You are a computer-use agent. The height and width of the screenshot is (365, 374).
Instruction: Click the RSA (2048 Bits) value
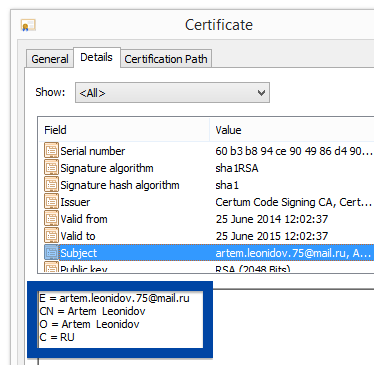[253, 268]
